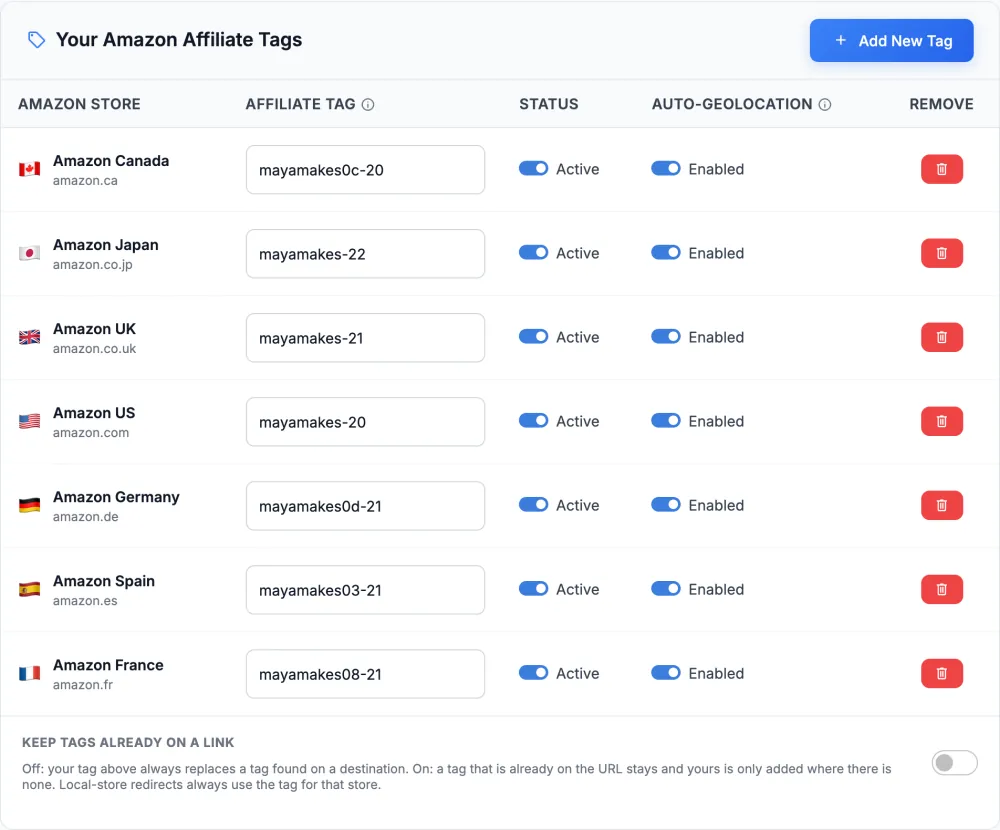Toggle Active status for Amazon Japan
The image size is (1000, 830).
pos(533,253)
